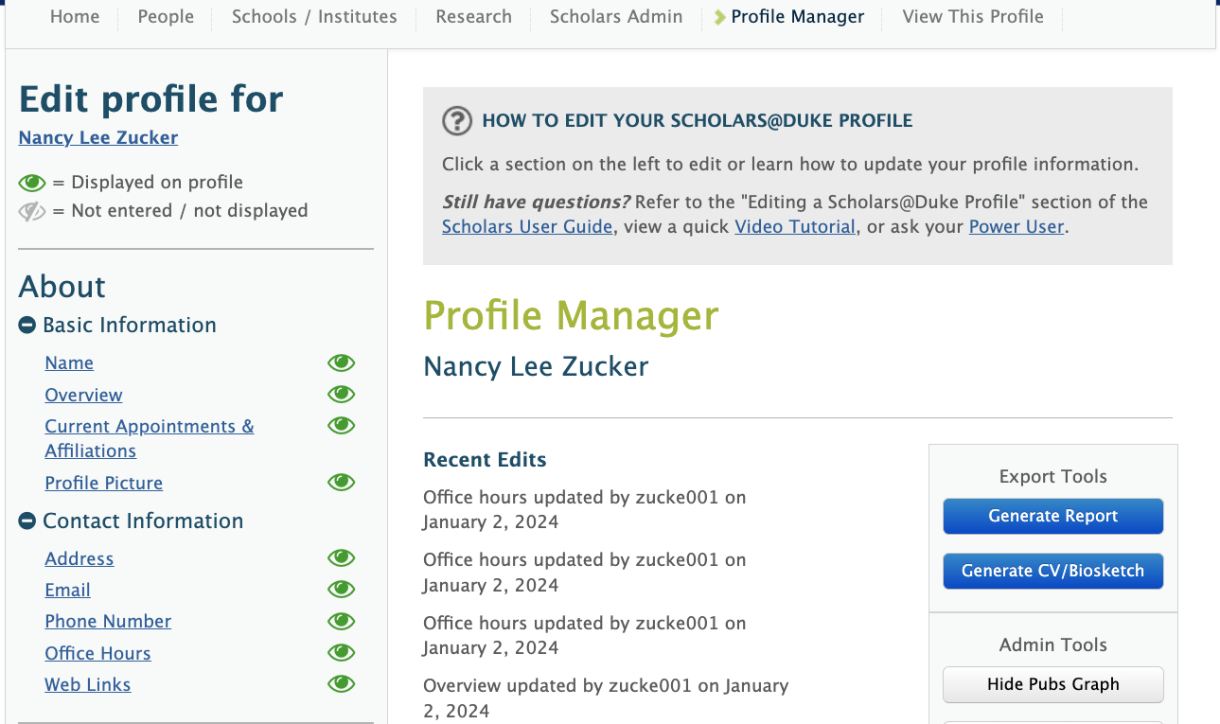This screenshot has height=724, width=1220.
Task: Collapse the Basic Information section
Action: pyautogui.click(x=28, y=325)
